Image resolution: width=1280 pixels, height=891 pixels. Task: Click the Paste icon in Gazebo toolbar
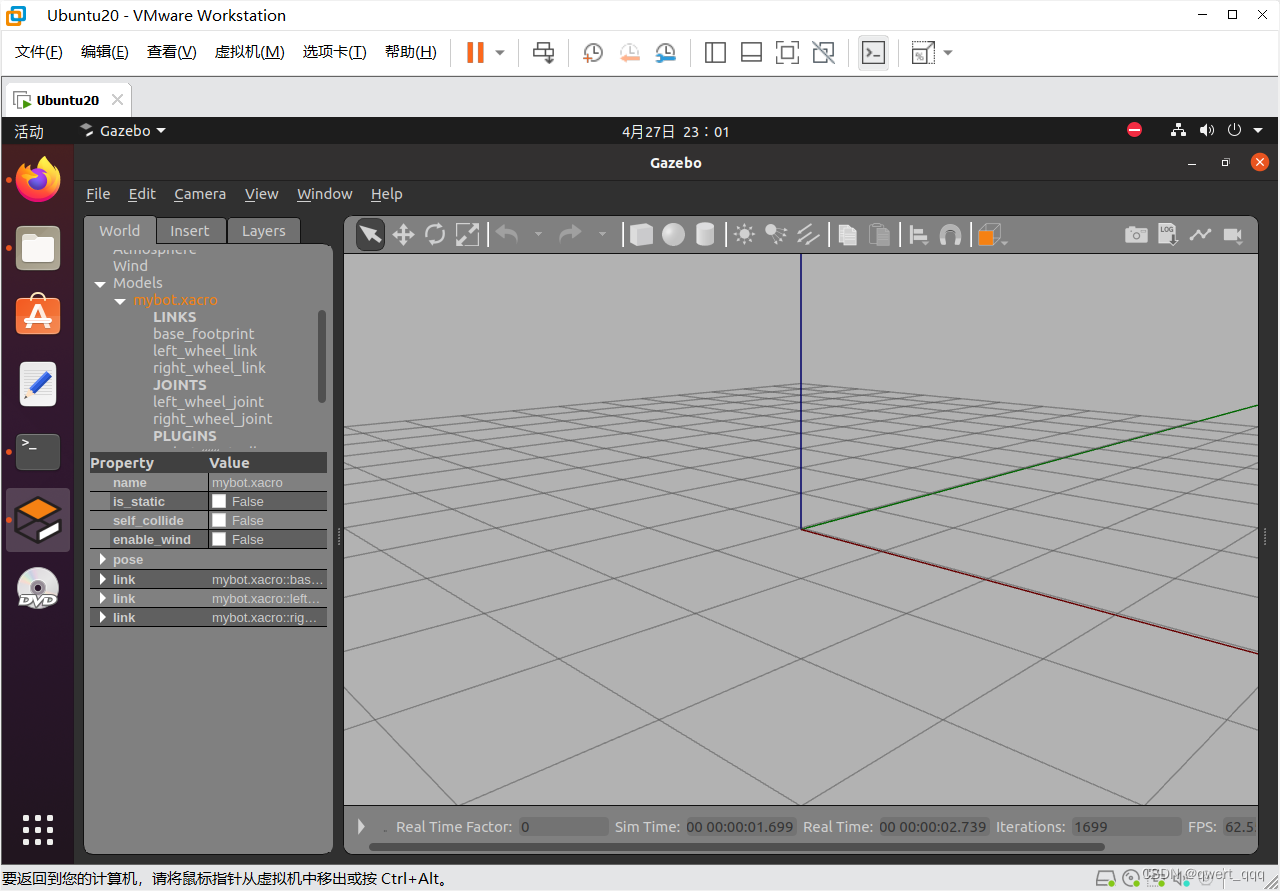(x=879, y=234)
